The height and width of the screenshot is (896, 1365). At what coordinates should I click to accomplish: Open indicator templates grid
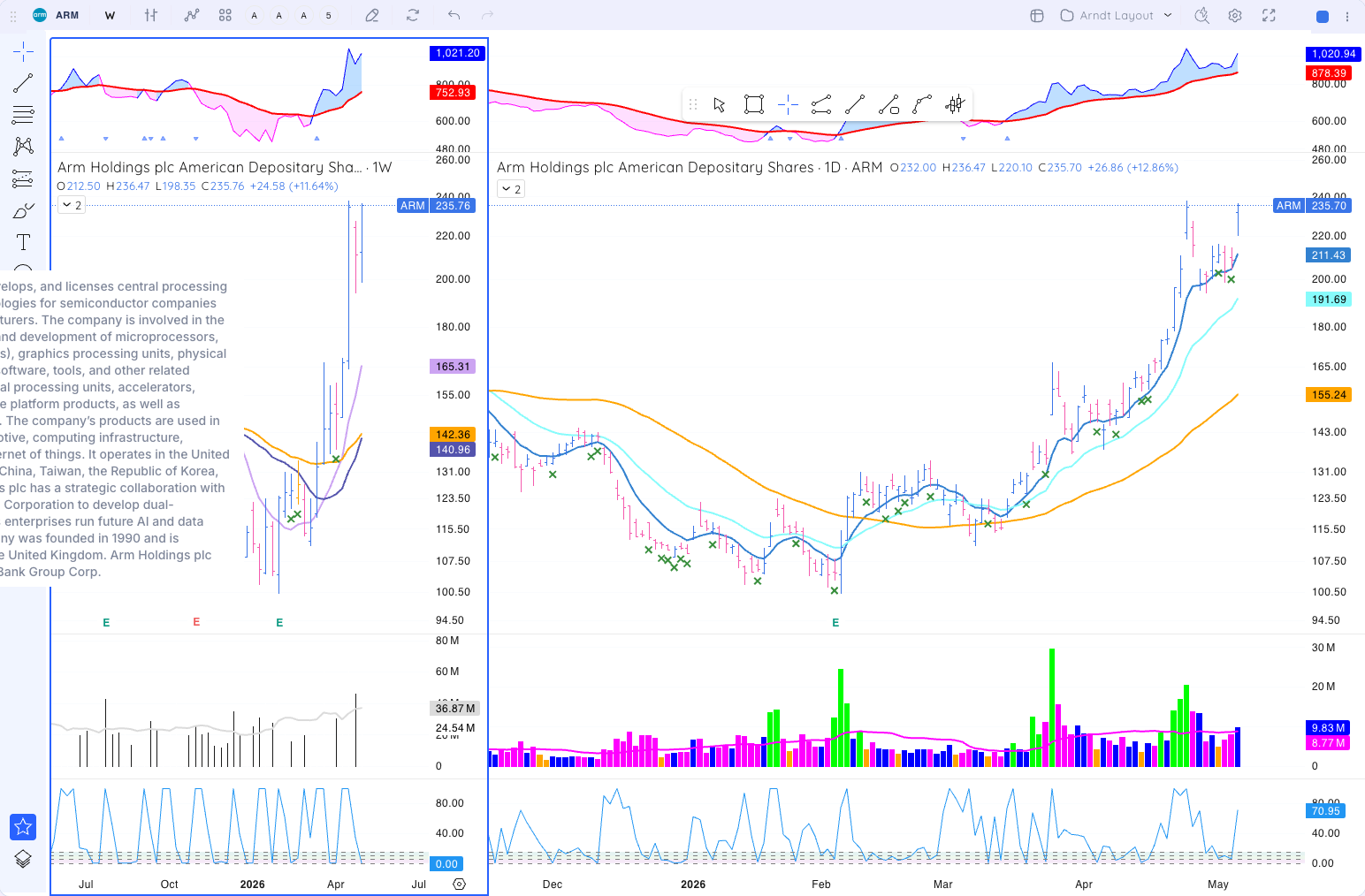(225, 15)
